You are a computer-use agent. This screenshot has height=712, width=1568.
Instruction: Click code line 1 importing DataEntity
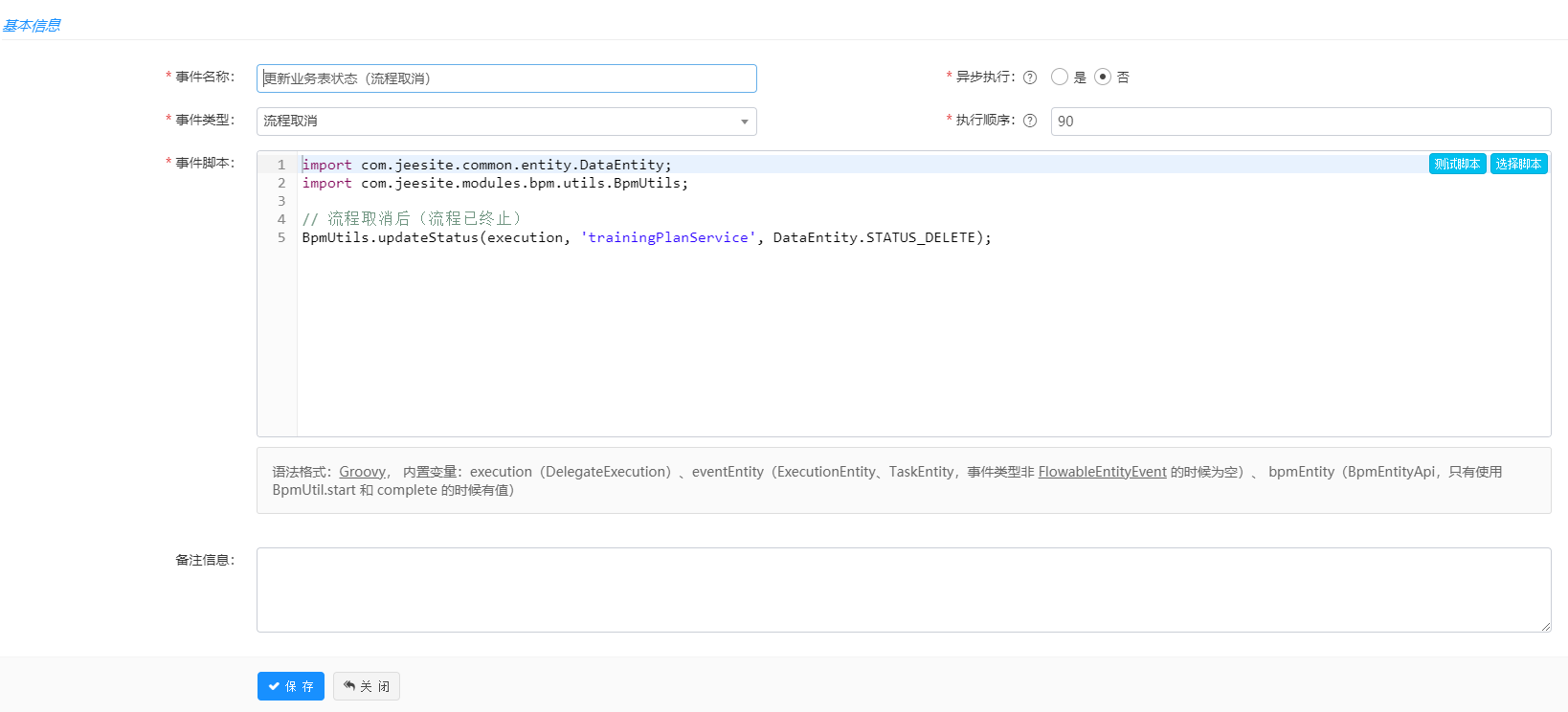click(x=487, y=165)
